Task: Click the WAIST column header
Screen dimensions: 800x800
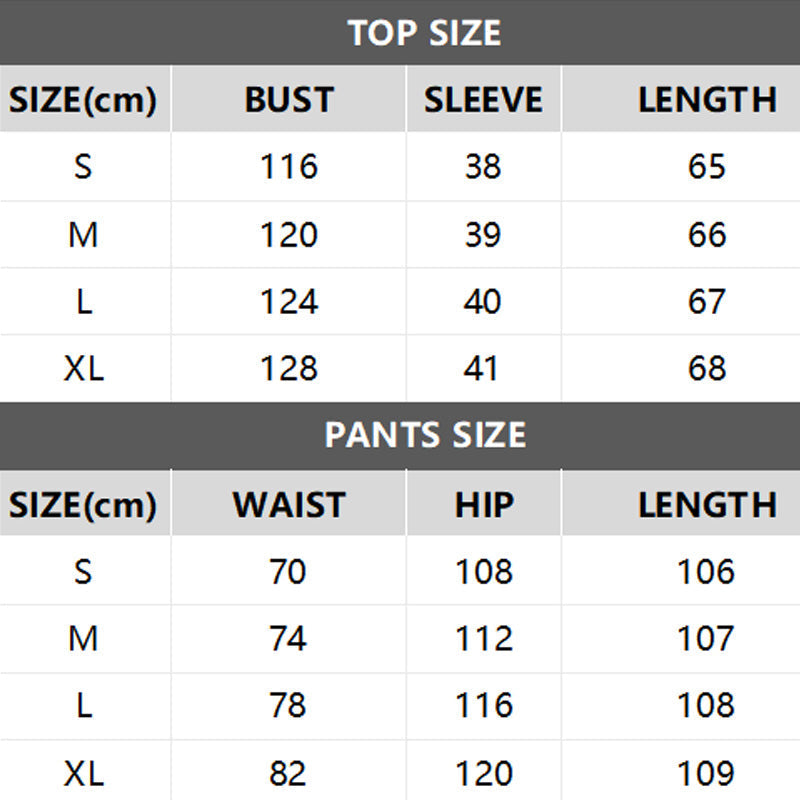Action: click(289, 505)
